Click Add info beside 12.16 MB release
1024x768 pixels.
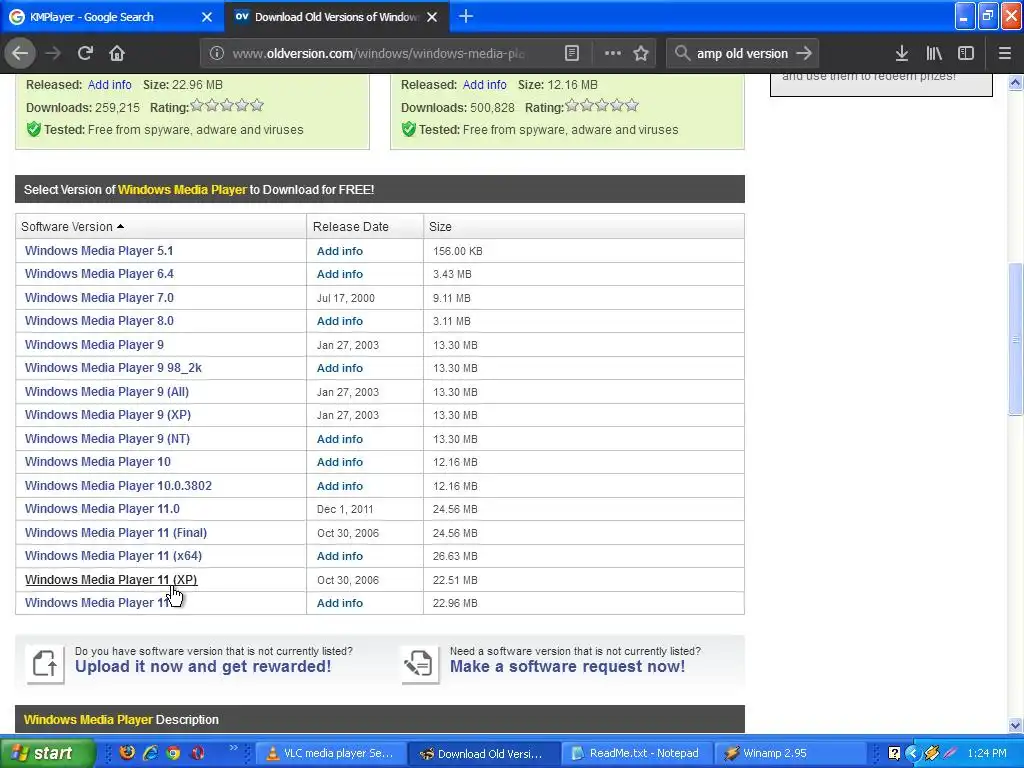click(x=485, y=85)
